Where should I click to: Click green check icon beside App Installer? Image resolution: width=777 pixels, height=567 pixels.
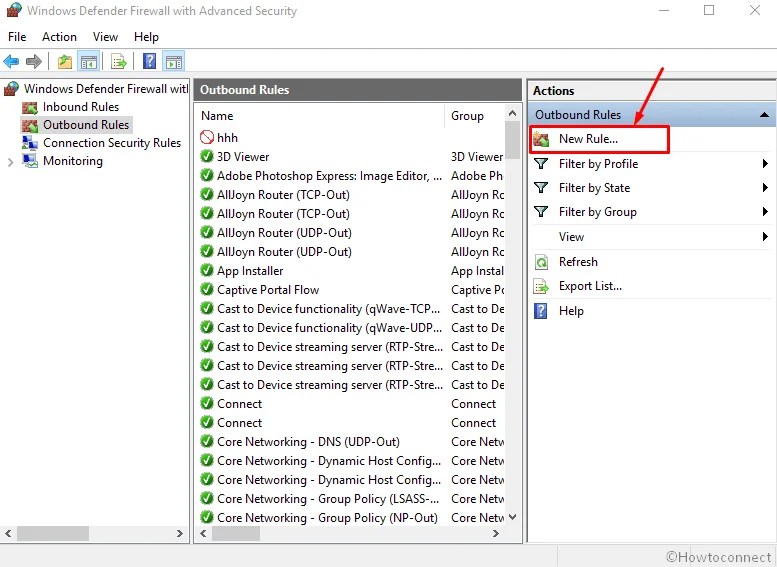pyautogui.click(x=207, y=270)
